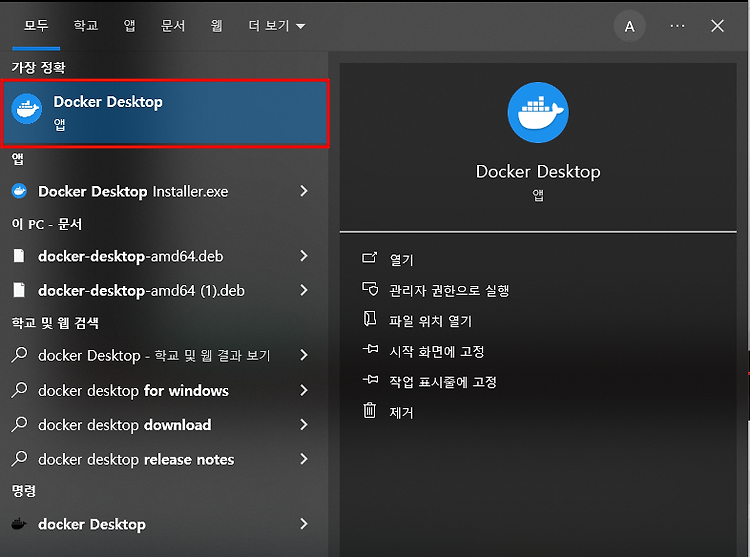Image resolution: width=750 pixels, height=557 pixels.
Task: Close the search panel with X
Action: [x=717, y=26]
